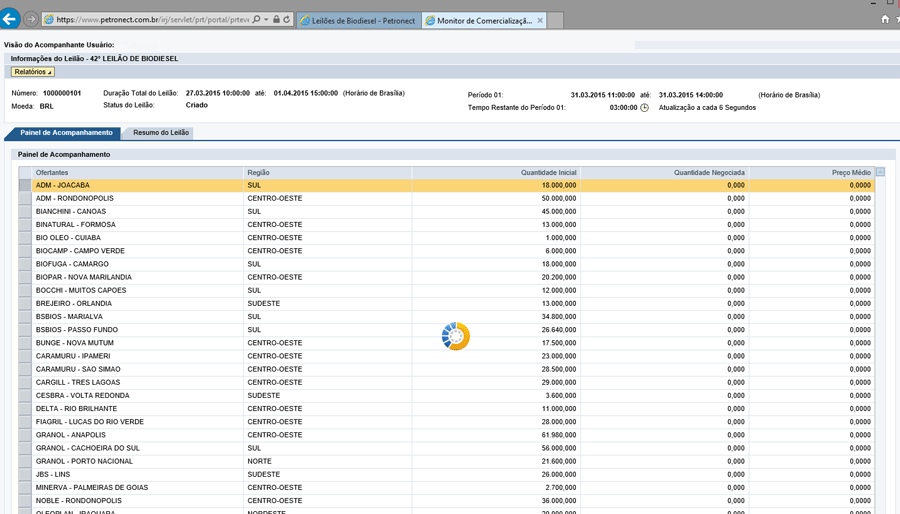
Task: Click the GRANOL - PORTO NACIONAL cell
Action: (138, 461)
